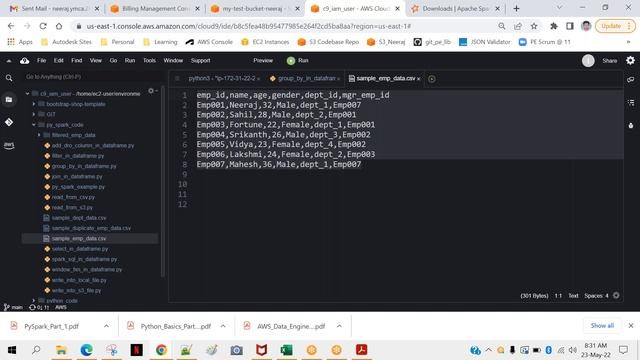The height and width of the screenshot is (360, 640).
Task: Click the Cloud9 cloud logo icon
Action: pos(24,60)
